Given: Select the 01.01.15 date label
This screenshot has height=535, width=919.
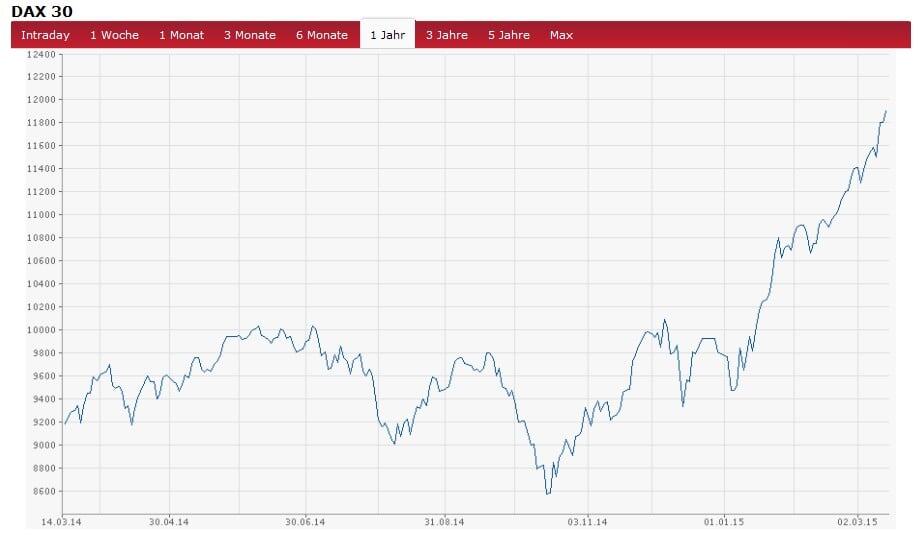Looking at the screenshot, I should 723,521.
